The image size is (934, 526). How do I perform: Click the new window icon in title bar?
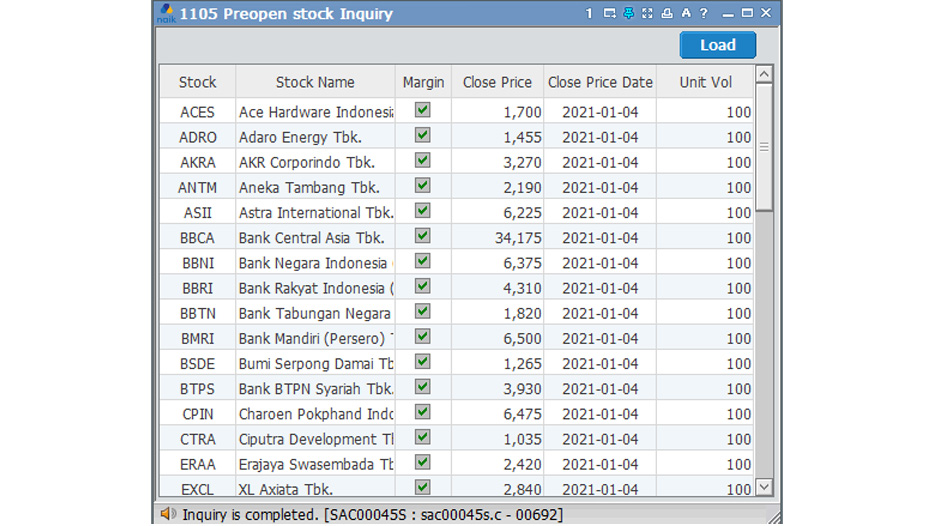pyautogui.click(x=609, y=14)
